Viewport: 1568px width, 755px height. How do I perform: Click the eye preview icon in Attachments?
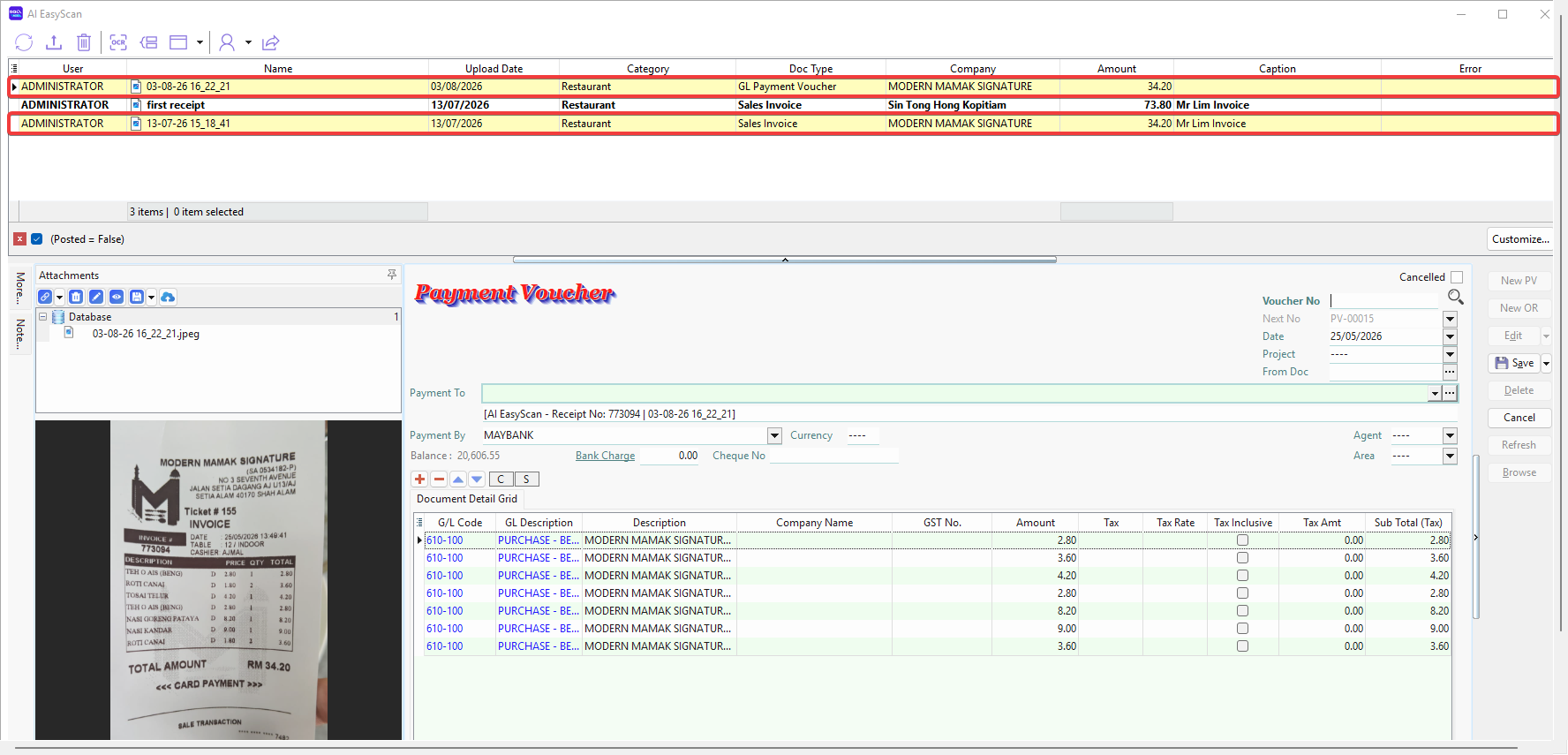(117, 297)
